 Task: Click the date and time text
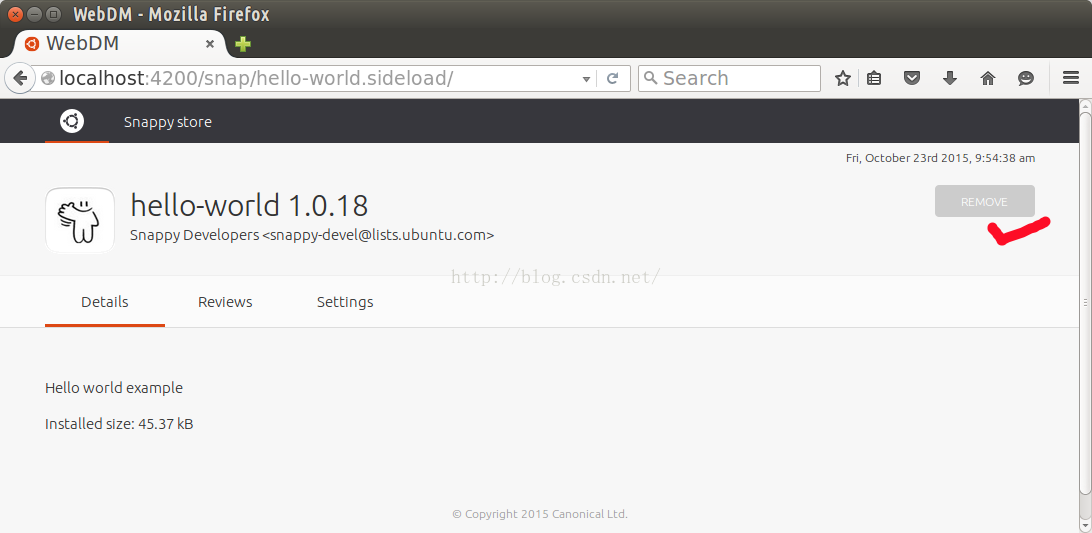pos(940,158)
